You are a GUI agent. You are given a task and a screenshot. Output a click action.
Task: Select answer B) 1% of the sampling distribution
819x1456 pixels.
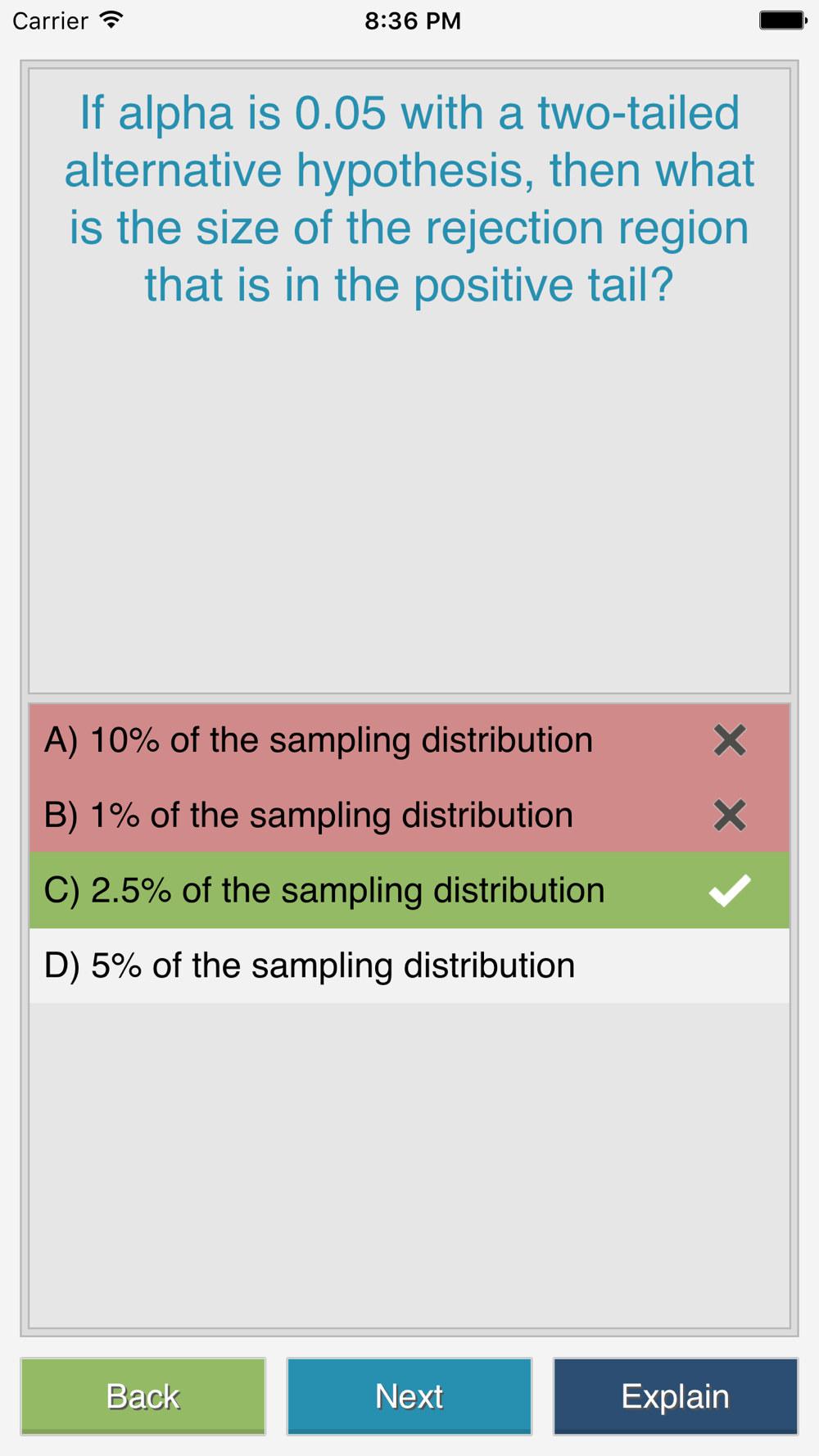409,816
